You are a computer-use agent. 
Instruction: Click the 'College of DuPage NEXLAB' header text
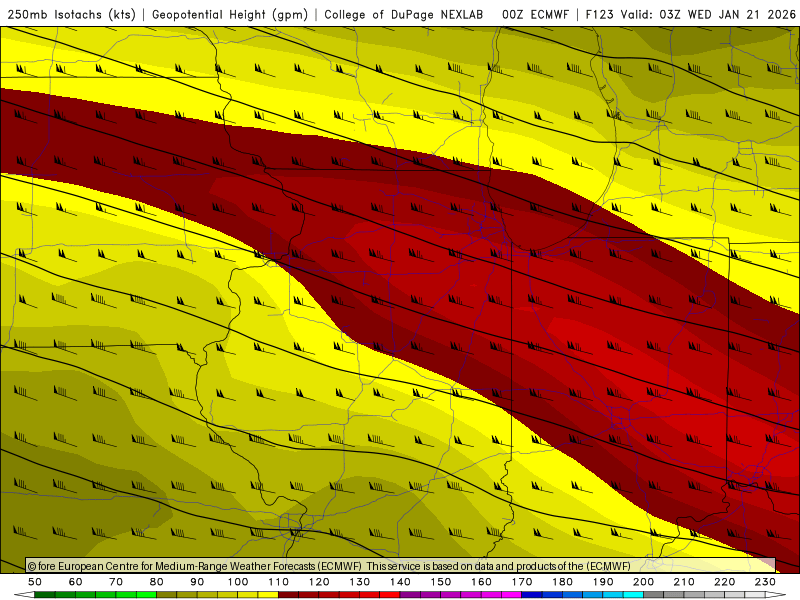point(404,15)
